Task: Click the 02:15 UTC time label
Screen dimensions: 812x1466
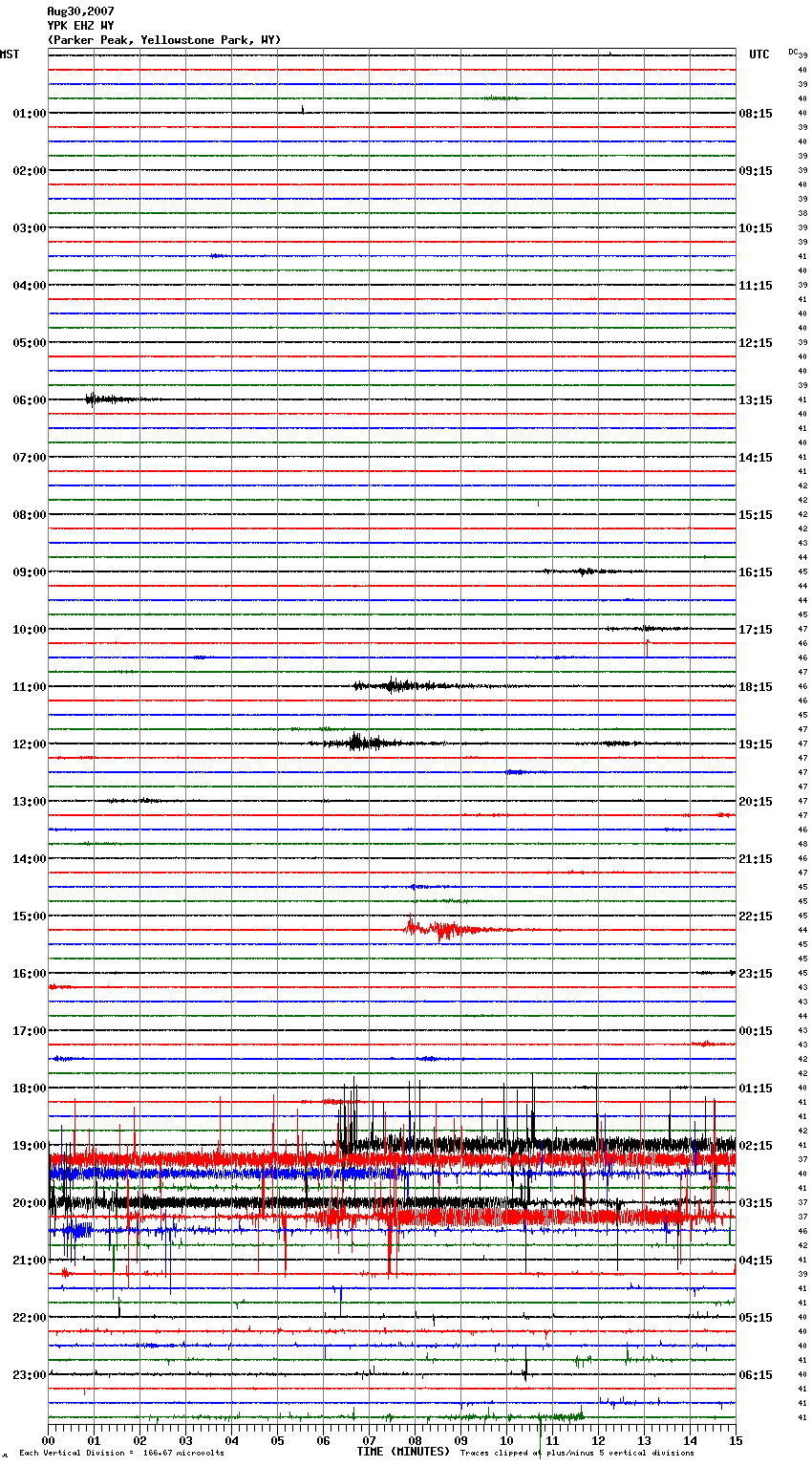Action: (x=756, y=1146)
